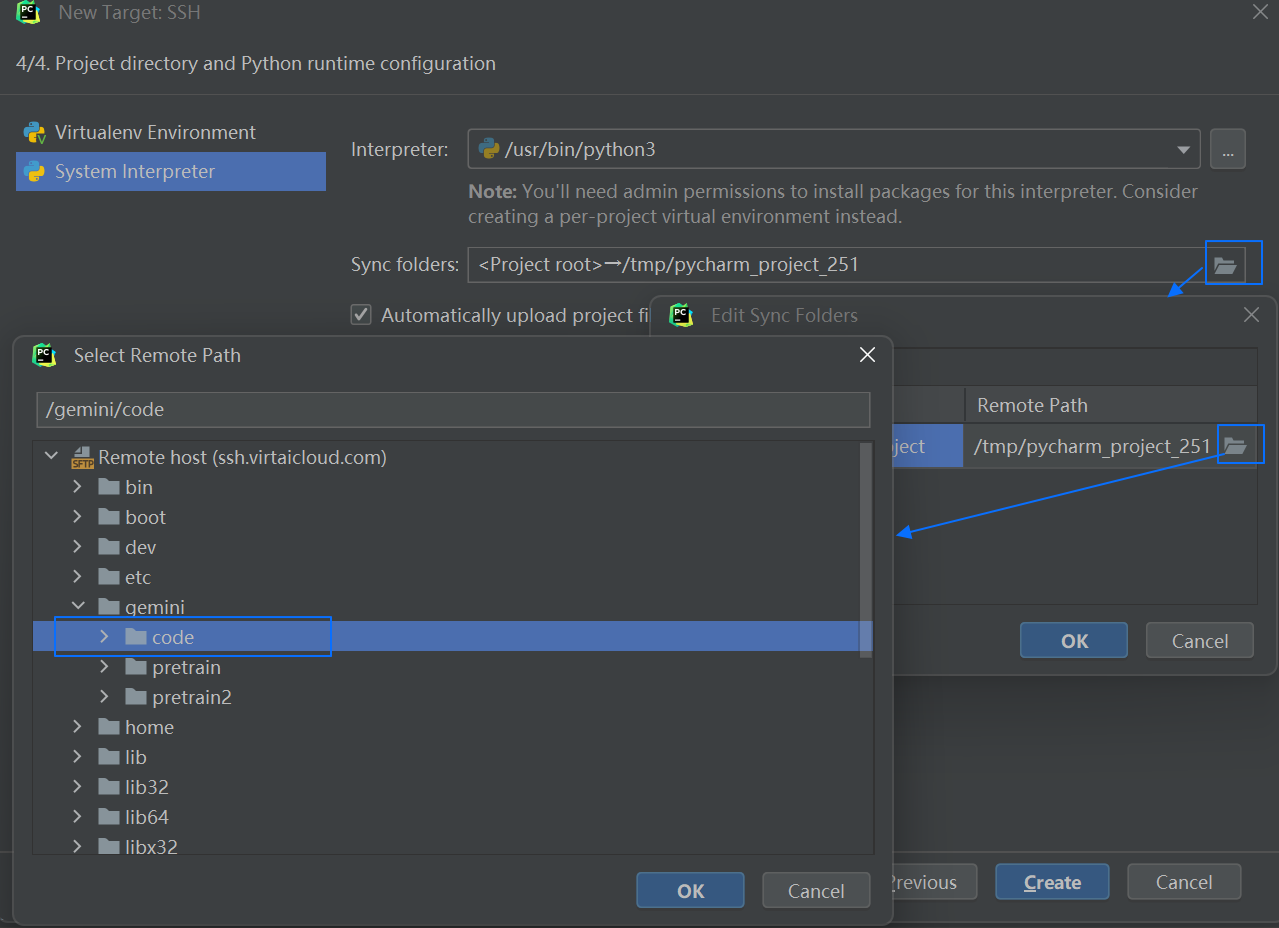Viewport: 1279px width, 928px height.
Task: Select the Virtualenv Environment option
Action: tap(155, 133)
